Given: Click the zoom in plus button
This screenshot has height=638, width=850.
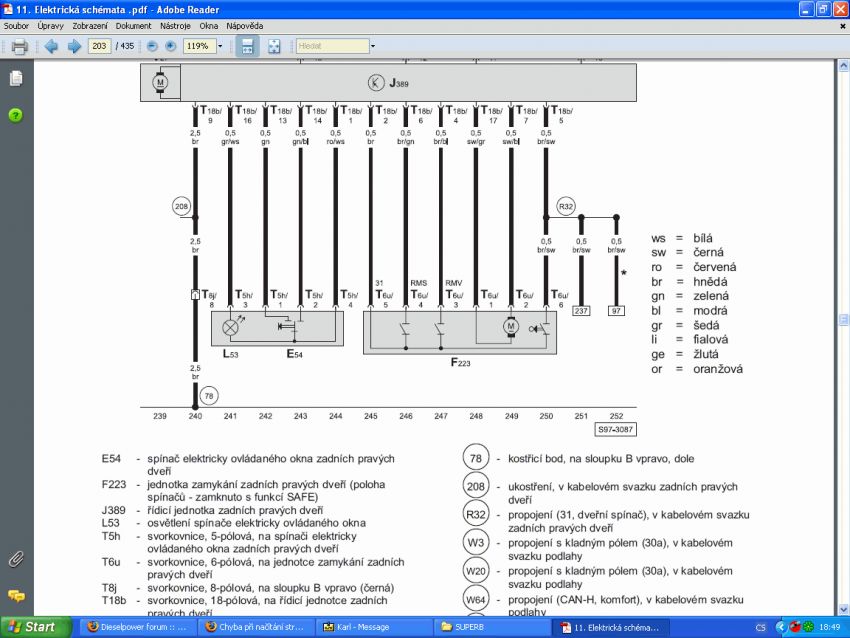Looking at the screenshot, I should coord(170,46).
